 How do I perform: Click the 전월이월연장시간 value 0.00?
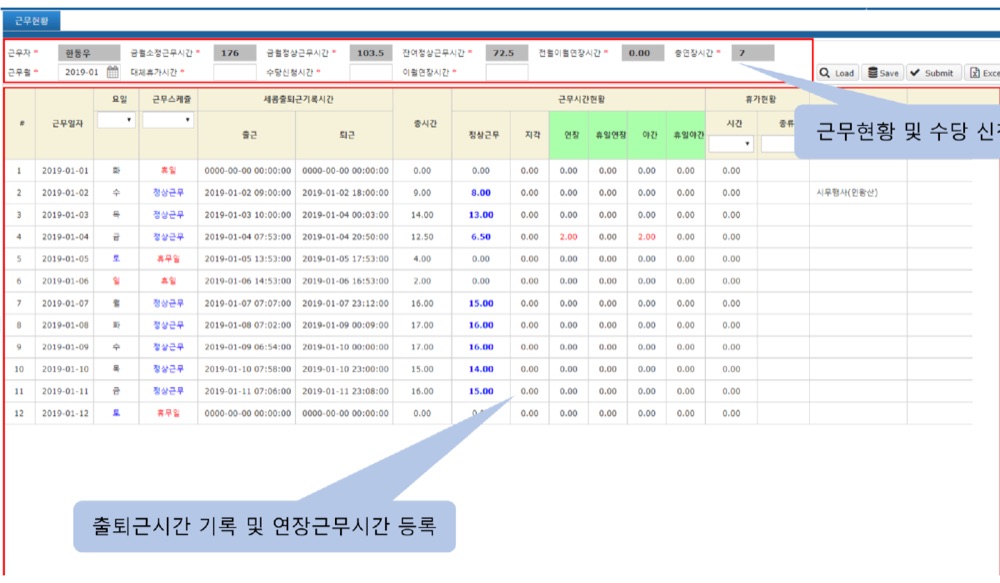click(643, 53)
